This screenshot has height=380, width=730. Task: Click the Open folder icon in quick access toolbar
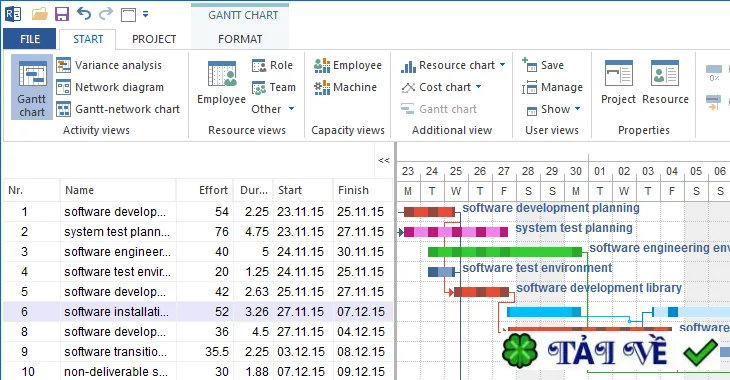coord(40,14)
